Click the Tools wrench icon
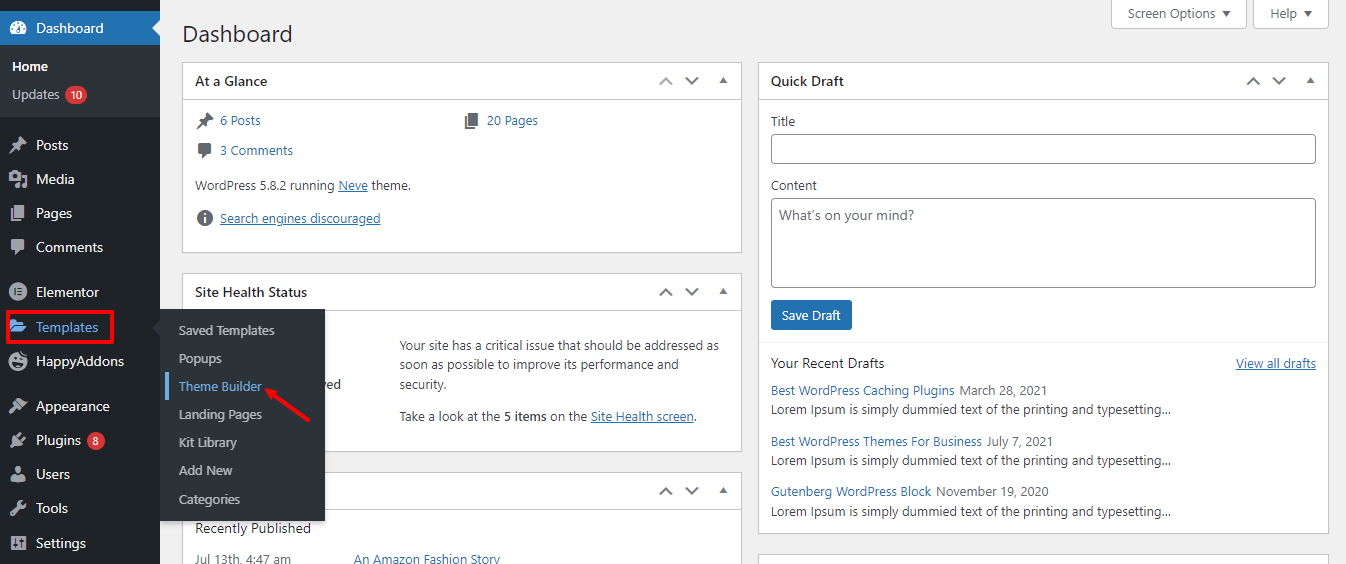Image resolution: width=1346 pixels, height=564 pixels. (x=18, y=509)
